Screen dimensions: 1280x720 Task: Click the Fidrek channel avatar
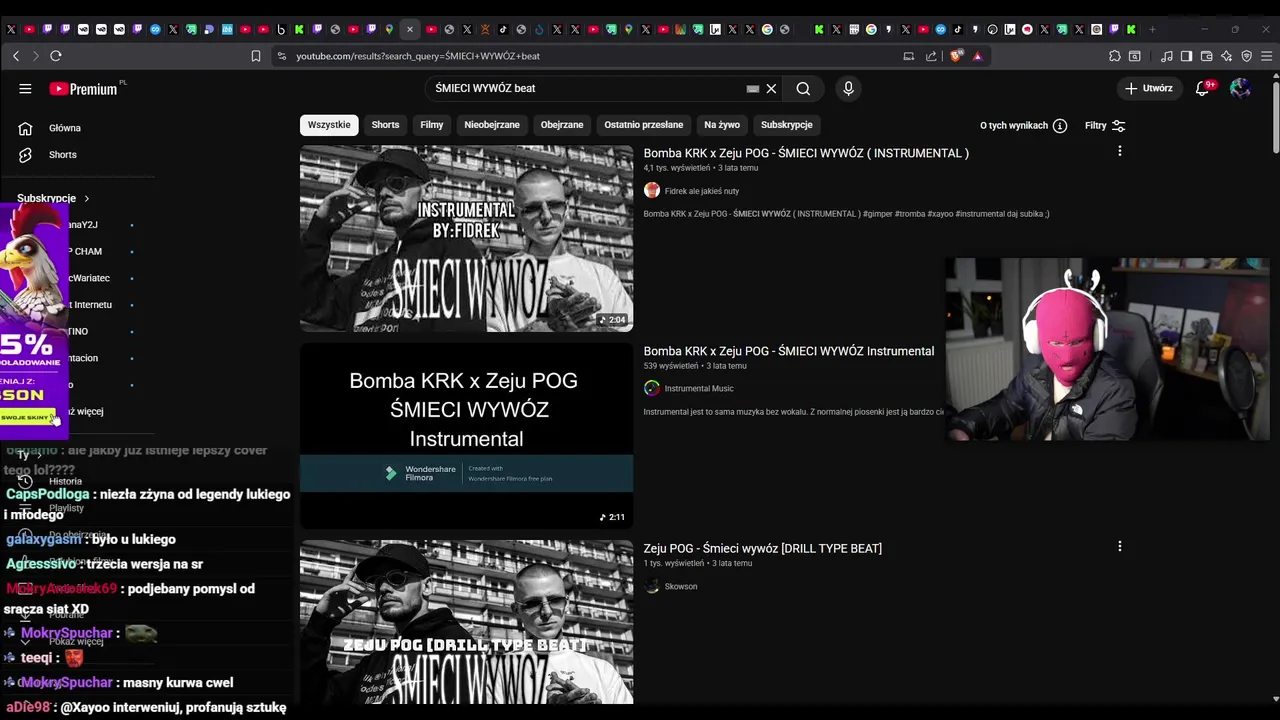652,190
